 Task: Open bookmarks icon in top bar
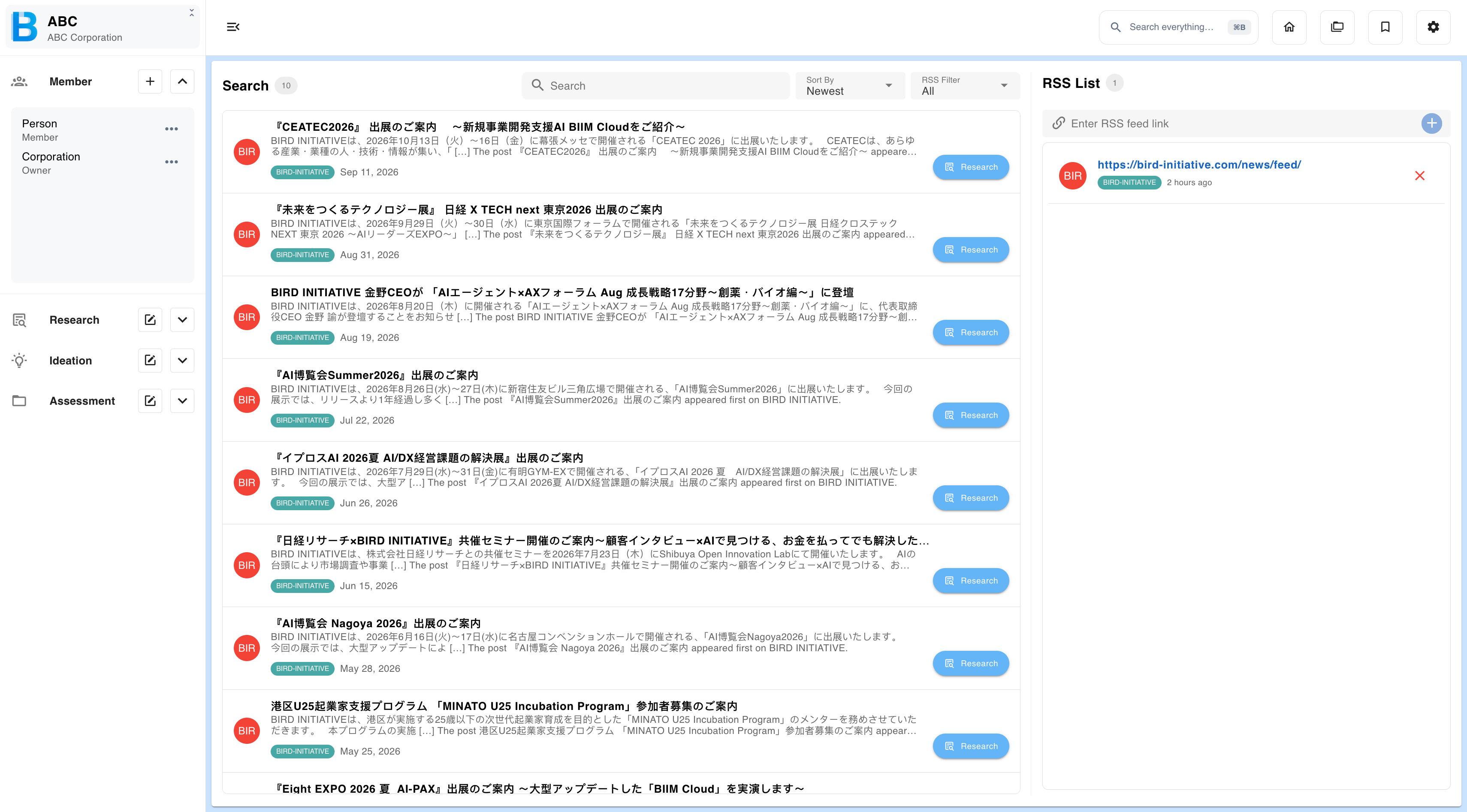click(x=1385, y=27)
